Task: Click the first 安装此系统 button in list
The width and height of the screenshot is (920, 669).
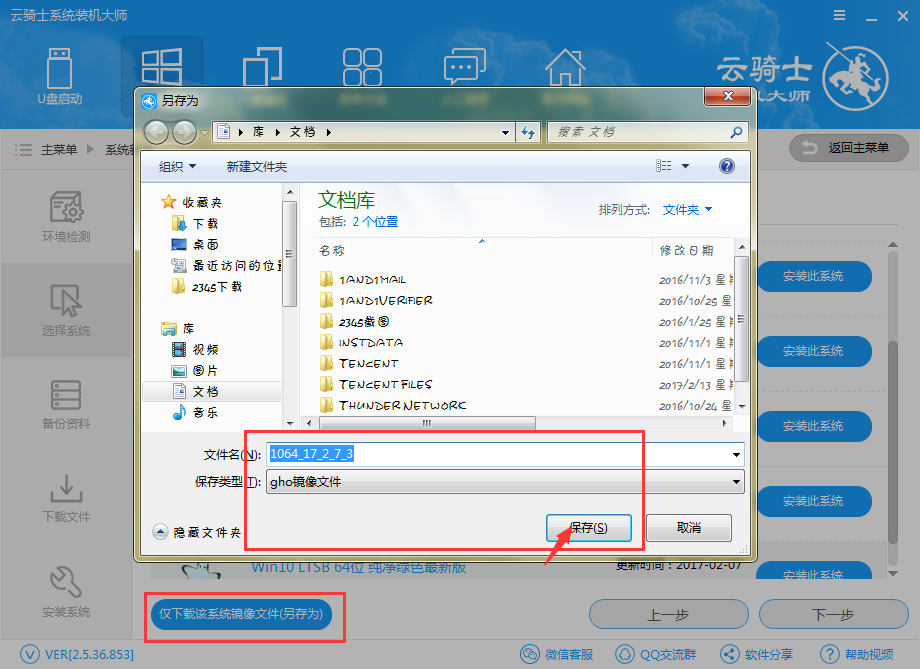Action: pyautogui.click(x=814, y=276)
